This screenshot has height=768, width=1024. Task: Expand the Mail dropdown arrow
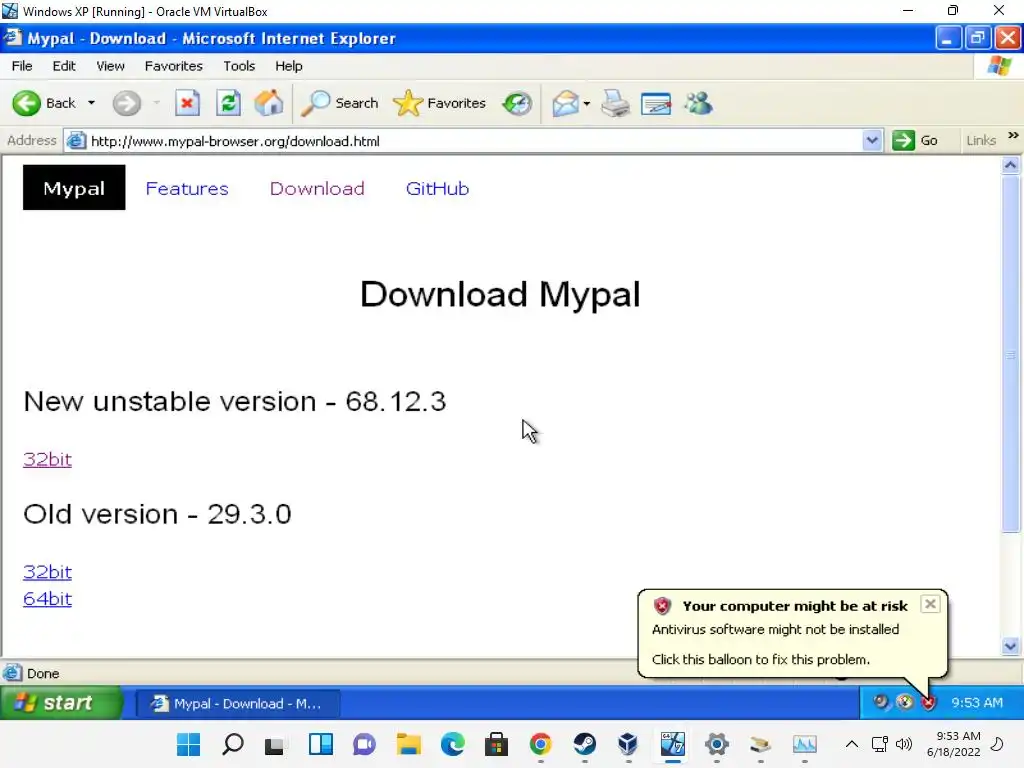[586, 103]
